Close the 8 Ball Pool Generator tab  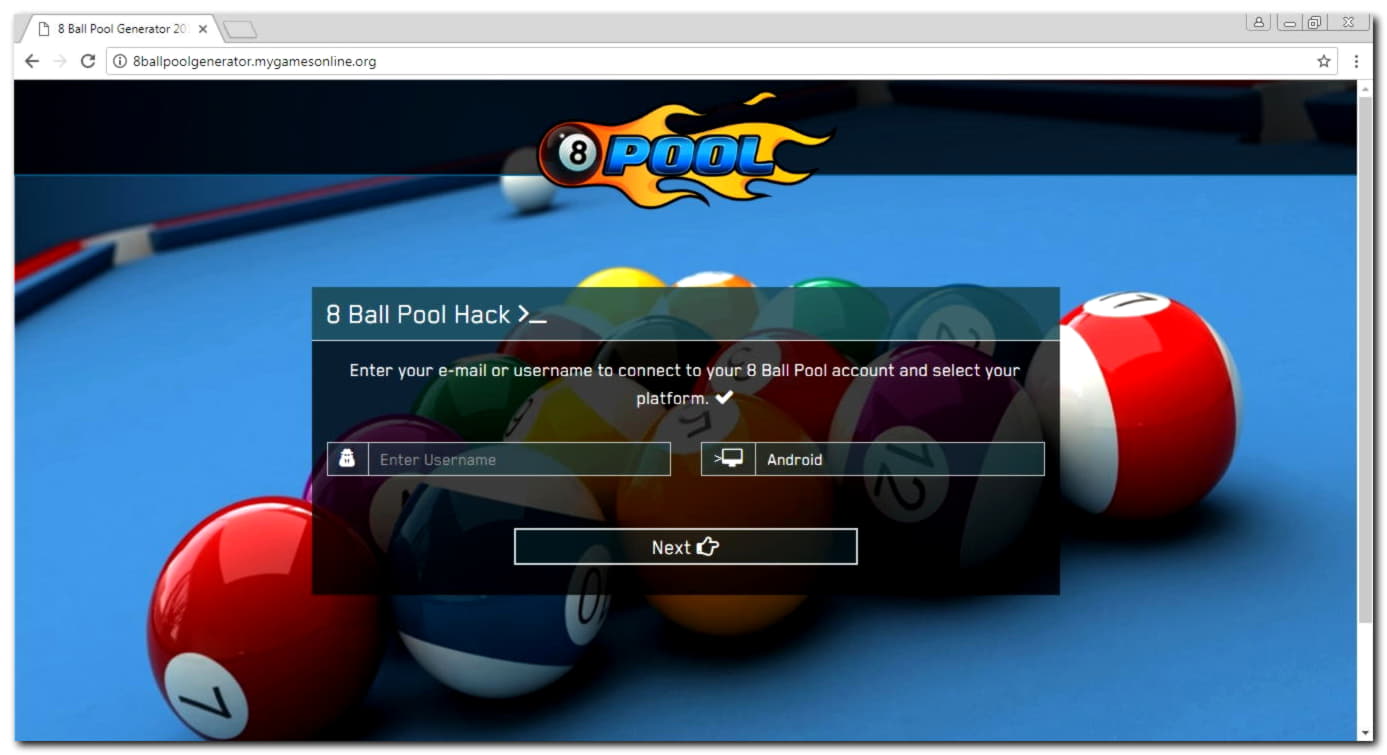tap(203, 29)
